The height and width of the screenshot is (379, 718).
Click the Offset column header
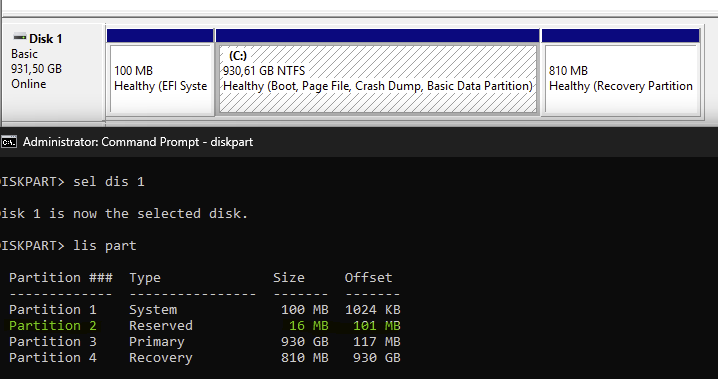click(369, 278)
